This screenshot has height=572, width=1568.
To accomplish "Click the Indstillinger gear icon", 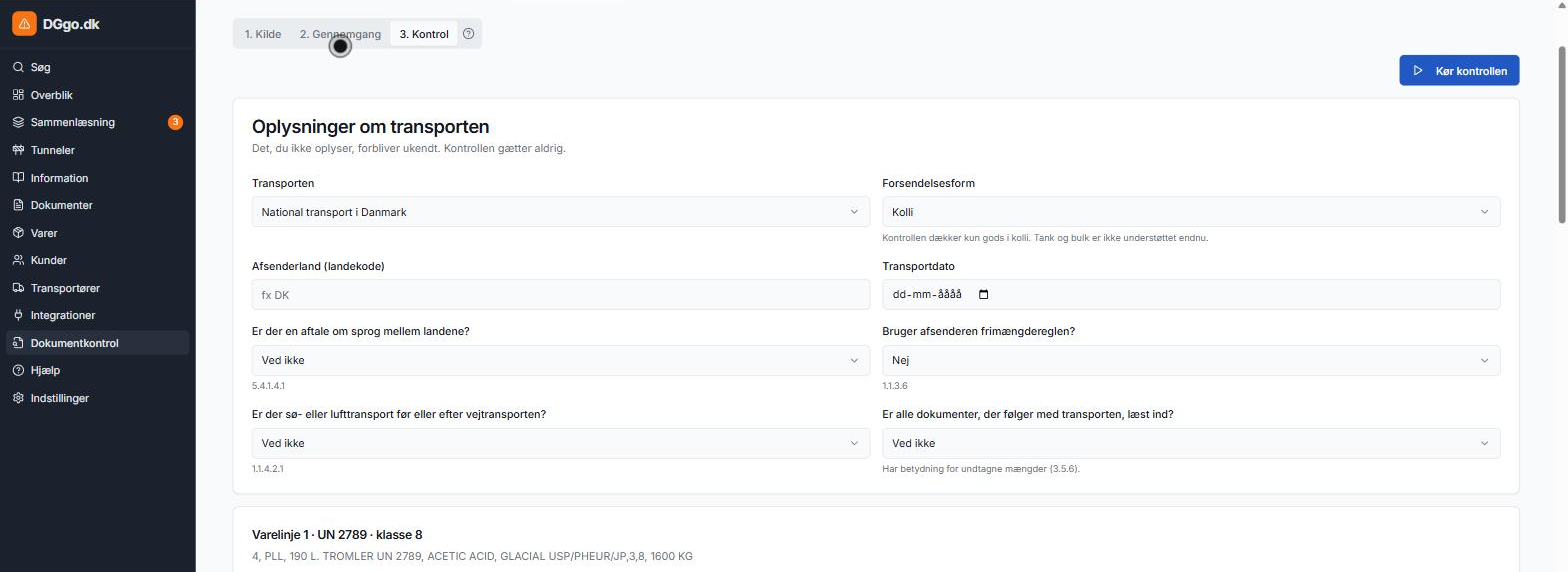I will pos(18,398).
